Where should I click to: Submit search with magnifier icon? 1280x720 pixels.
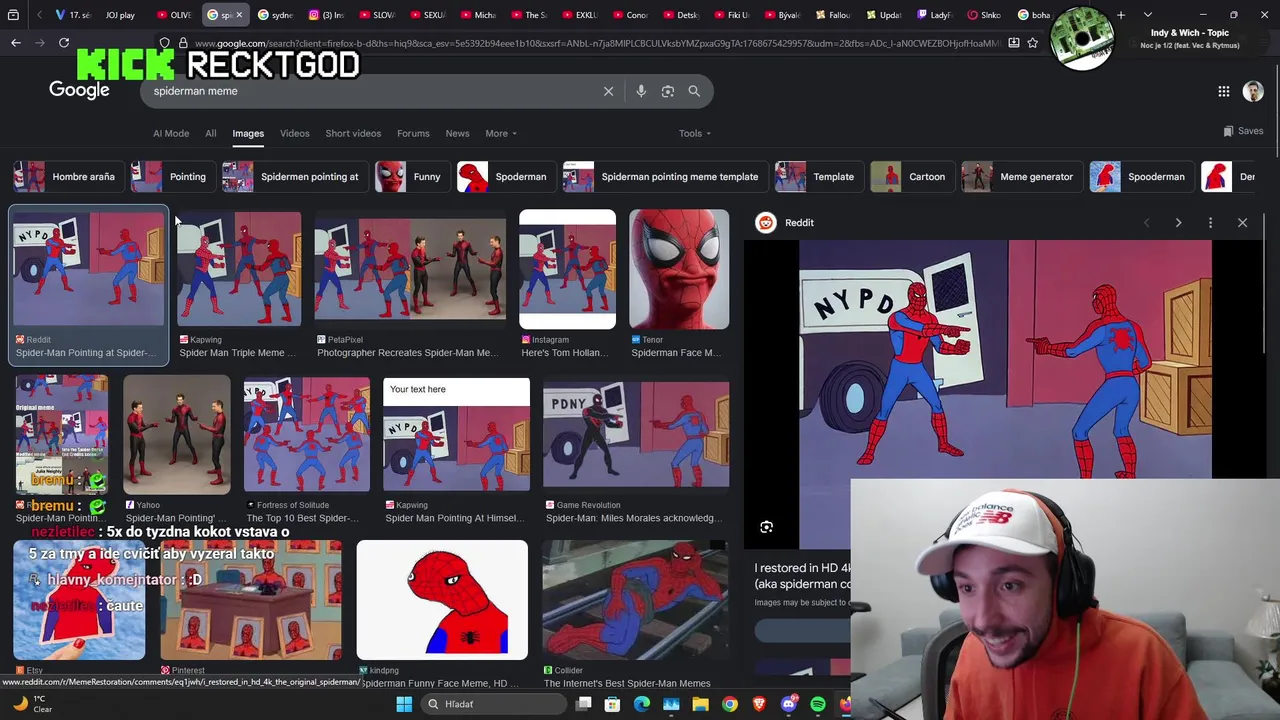pos(694,91)
